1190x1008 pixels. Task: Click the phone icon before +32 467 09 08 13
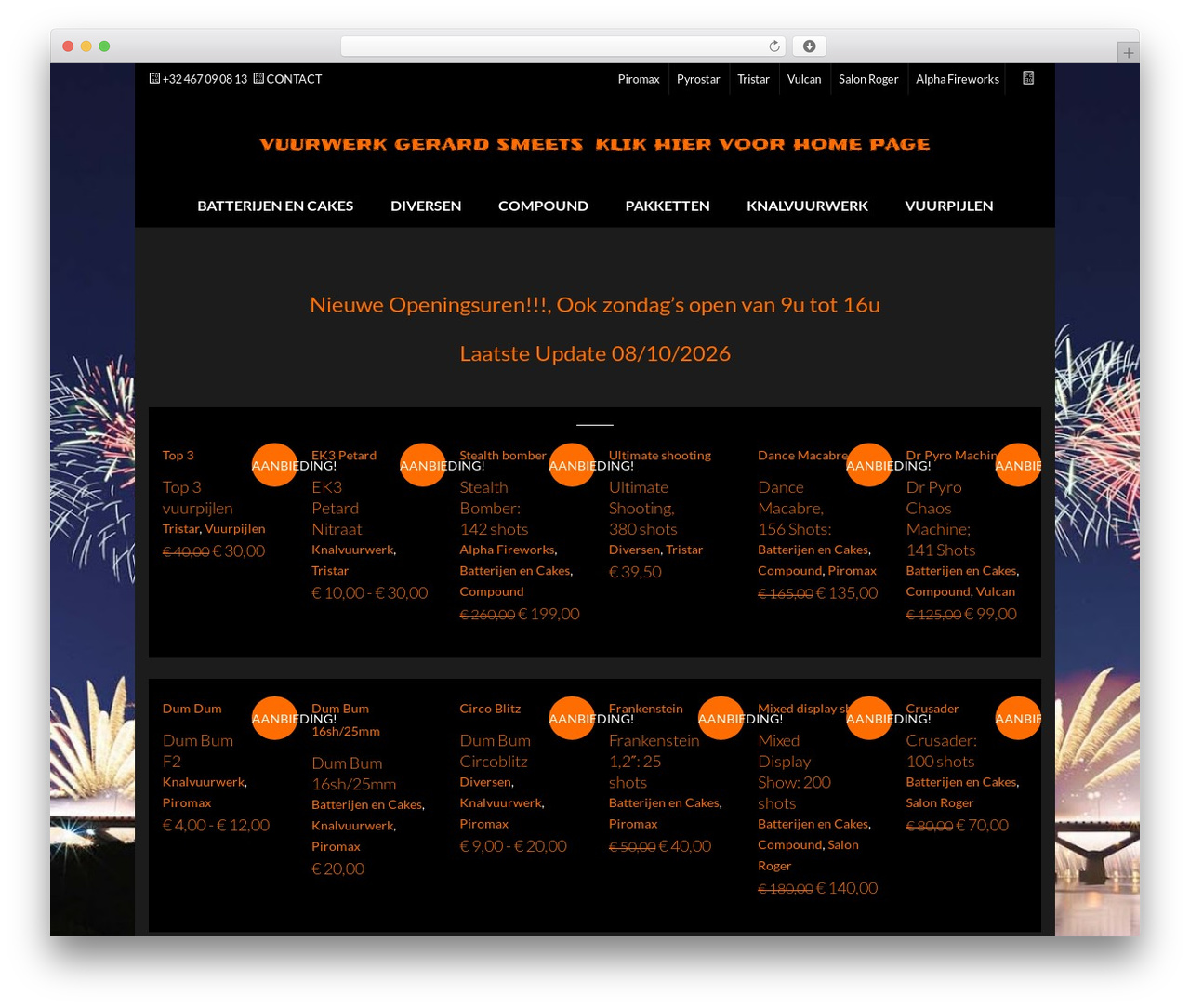click(x=154, y=78)
